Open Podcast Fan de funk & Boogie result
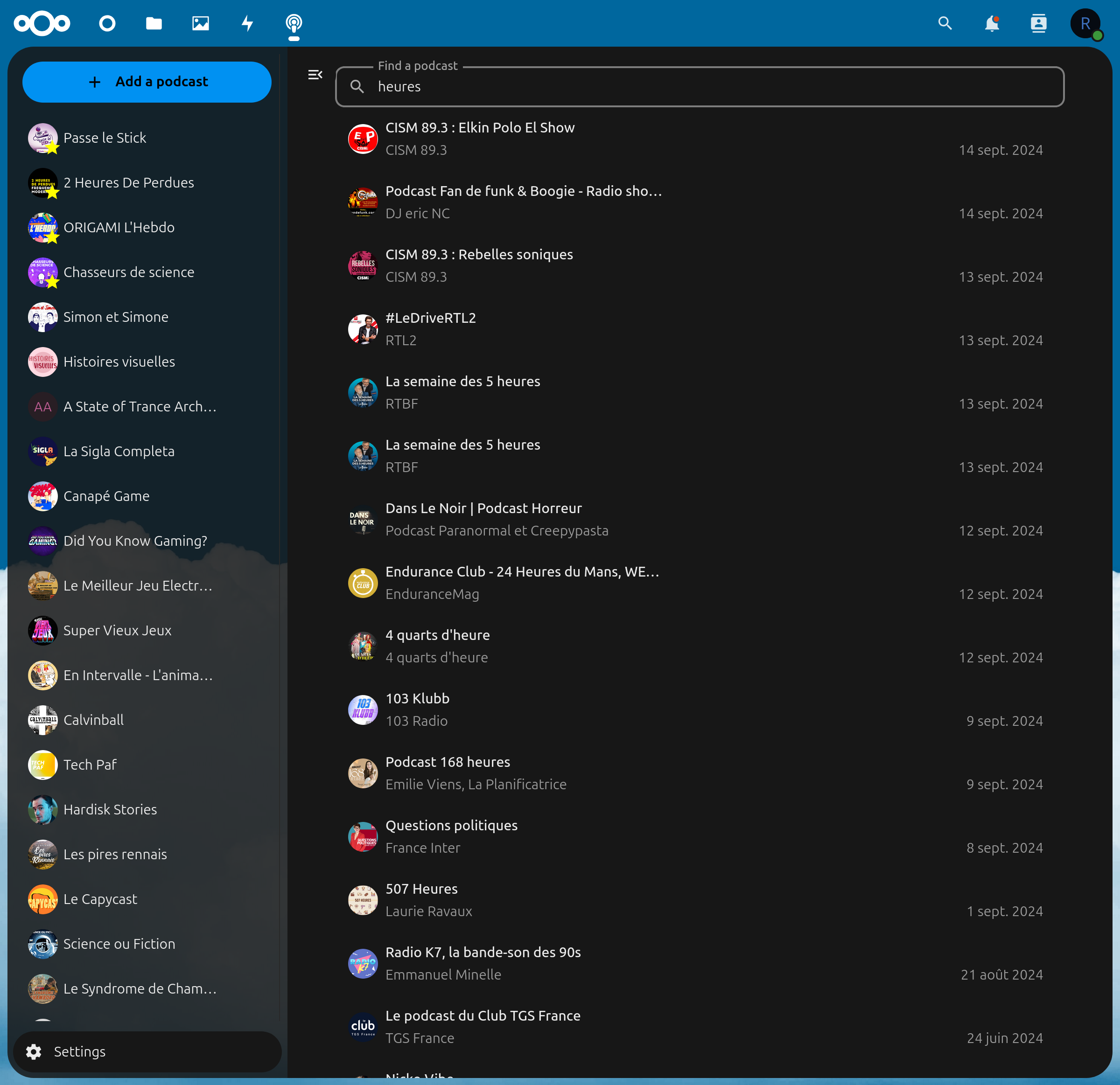 (x=700, y=202)
